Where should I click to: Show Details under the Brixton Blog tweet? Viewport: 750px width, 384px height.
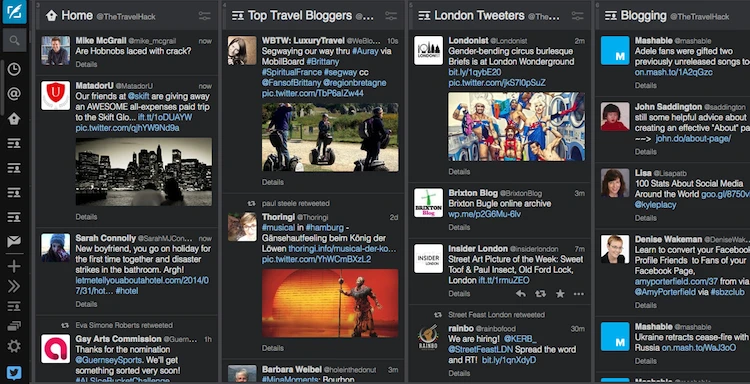tap(459, 227)
